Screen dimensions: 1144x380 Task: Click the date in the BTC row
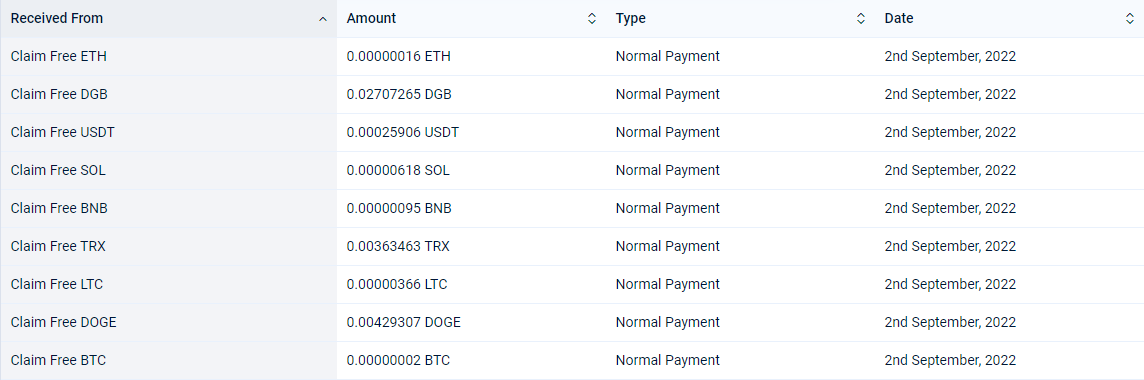(950, 360)
